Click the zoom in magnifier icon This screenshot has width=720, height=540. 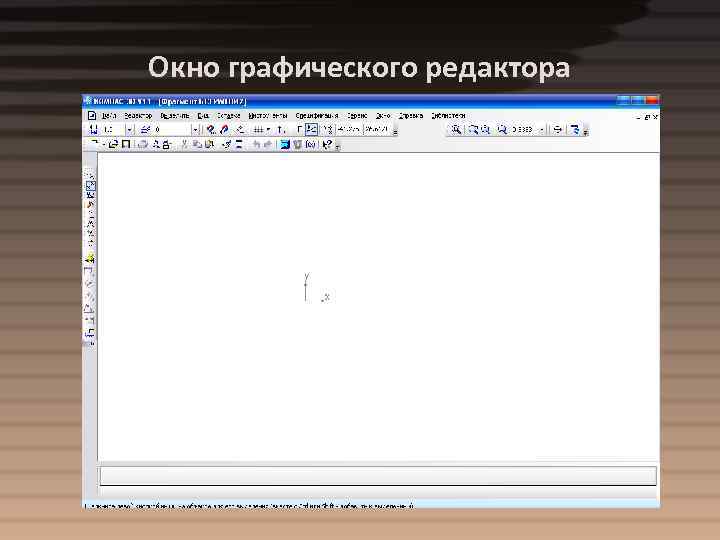pyautogui.click(x=473, y=130)
